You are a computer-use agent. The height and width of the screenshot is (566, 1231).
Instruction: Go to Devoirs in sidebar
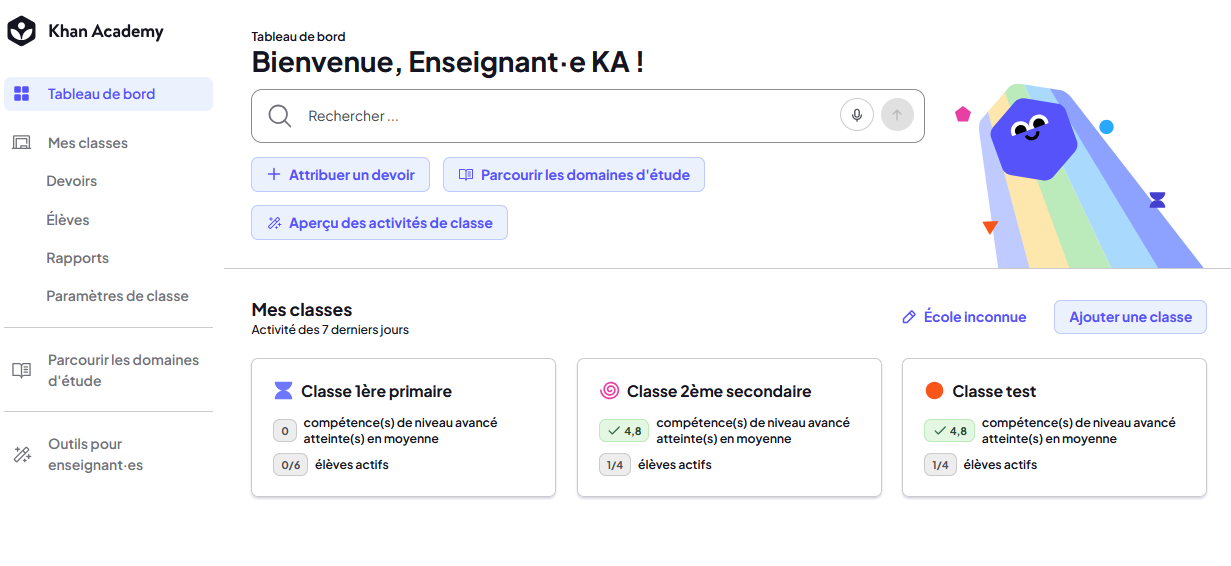pos(72,181)
